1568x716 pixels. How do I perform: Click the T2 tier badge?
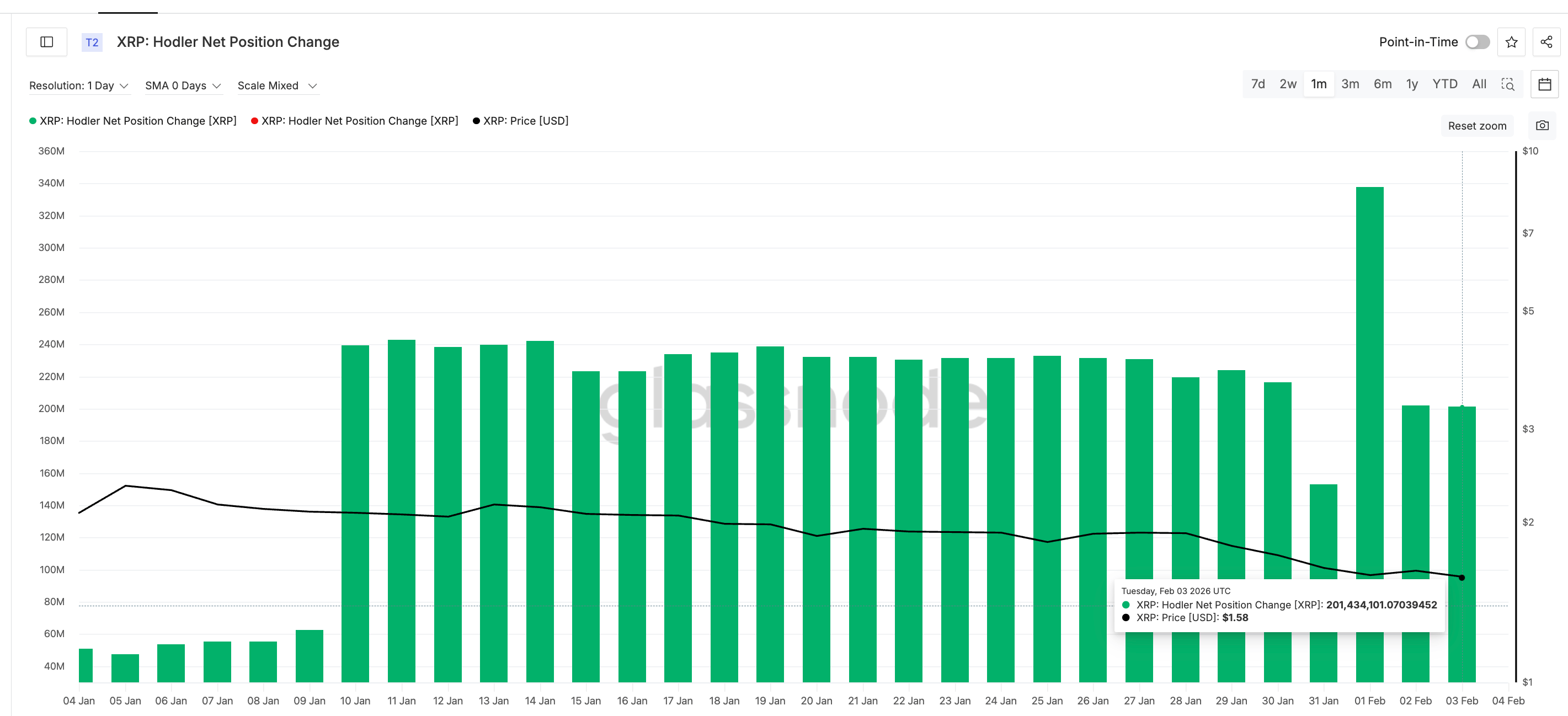92,42
